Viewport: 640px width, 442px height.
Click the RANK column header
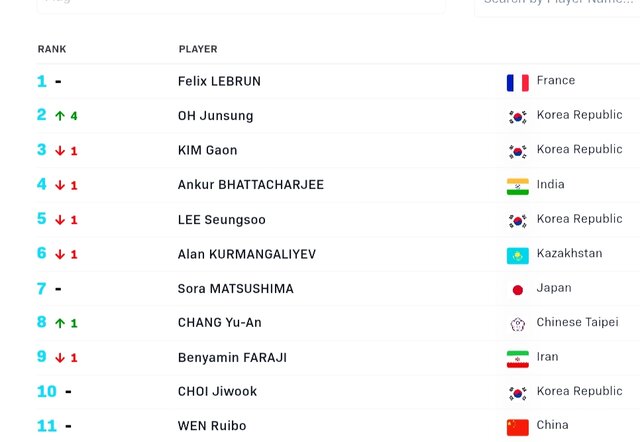tap(51, 49)
